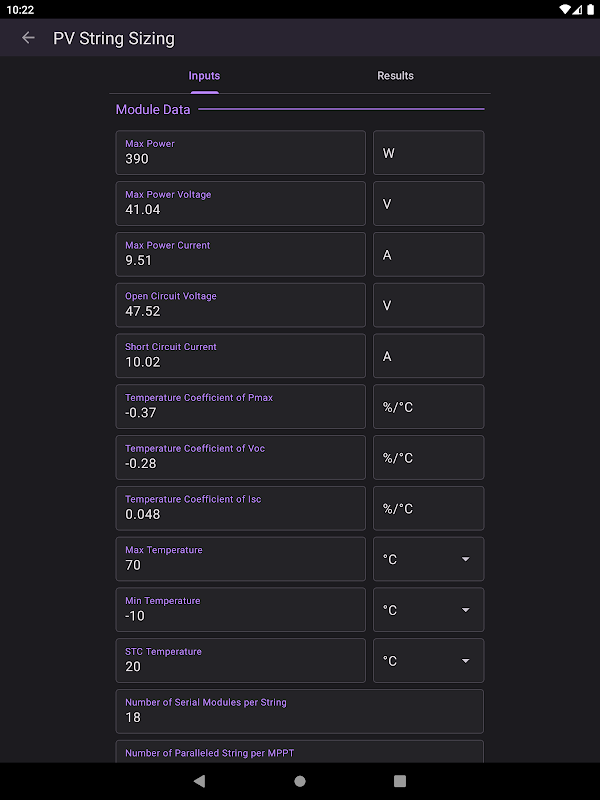Open Max Temperature unit dropdown
Image resolution: width=600 pixels, height=800 pixels.
pos(428,559)
